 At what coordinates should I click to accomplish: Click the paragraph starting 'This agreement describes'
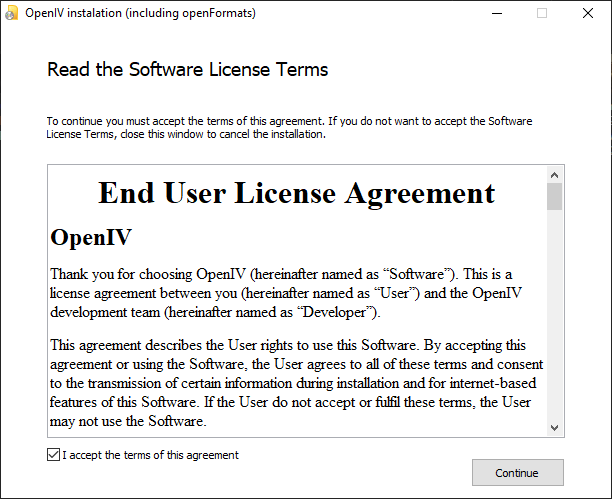point(296,383)
